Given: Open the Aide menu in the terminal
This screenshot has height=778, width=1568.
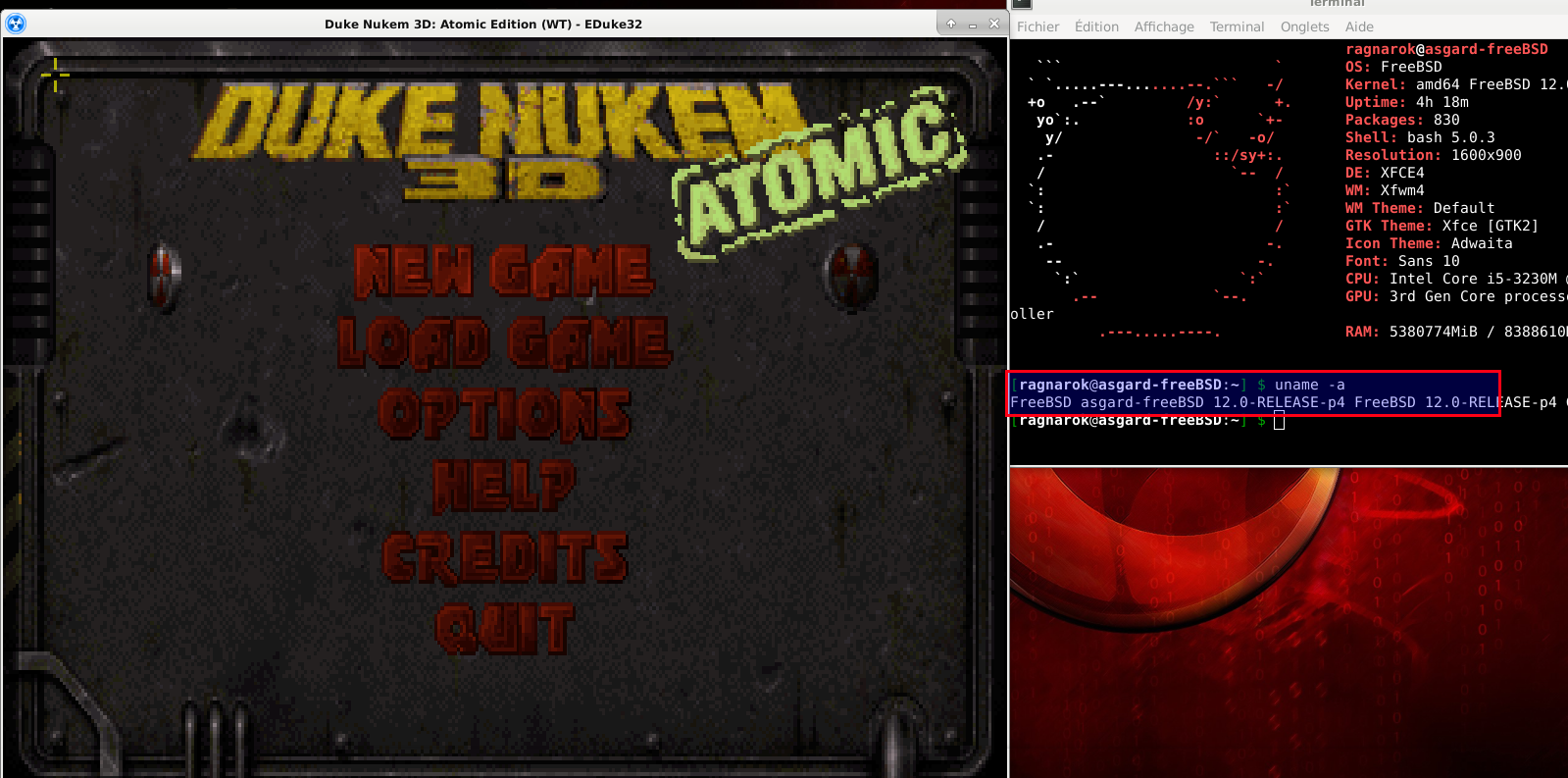Looking at the screenshot, I should click(1359, 26).
